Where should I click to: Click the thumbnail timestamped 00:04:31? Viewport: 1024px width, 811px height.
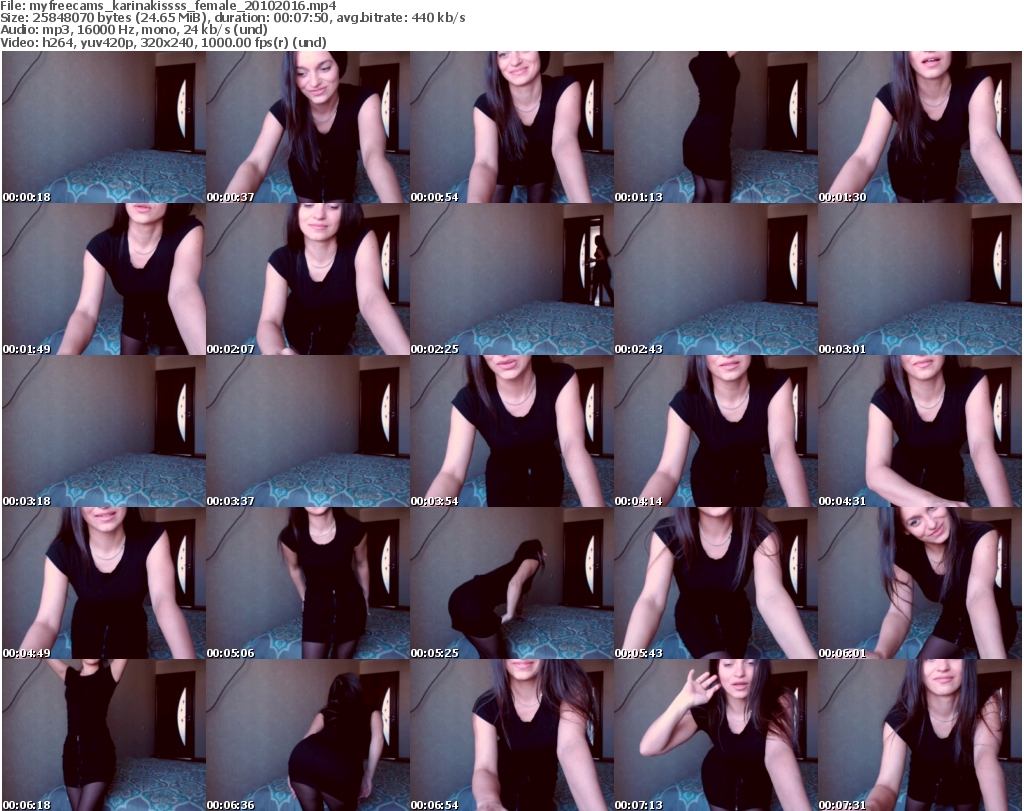tap(920, 432)
